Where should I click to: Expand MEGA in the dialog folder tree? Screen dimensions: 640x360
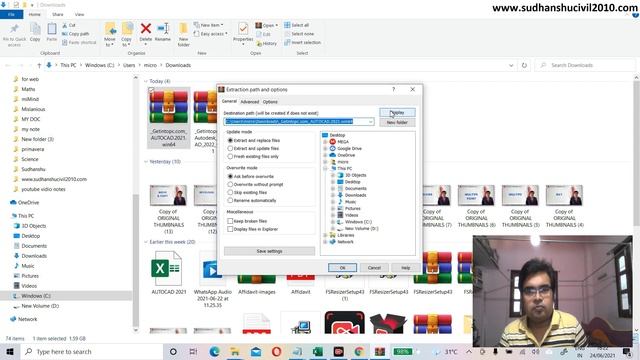(x=325, y=142)
